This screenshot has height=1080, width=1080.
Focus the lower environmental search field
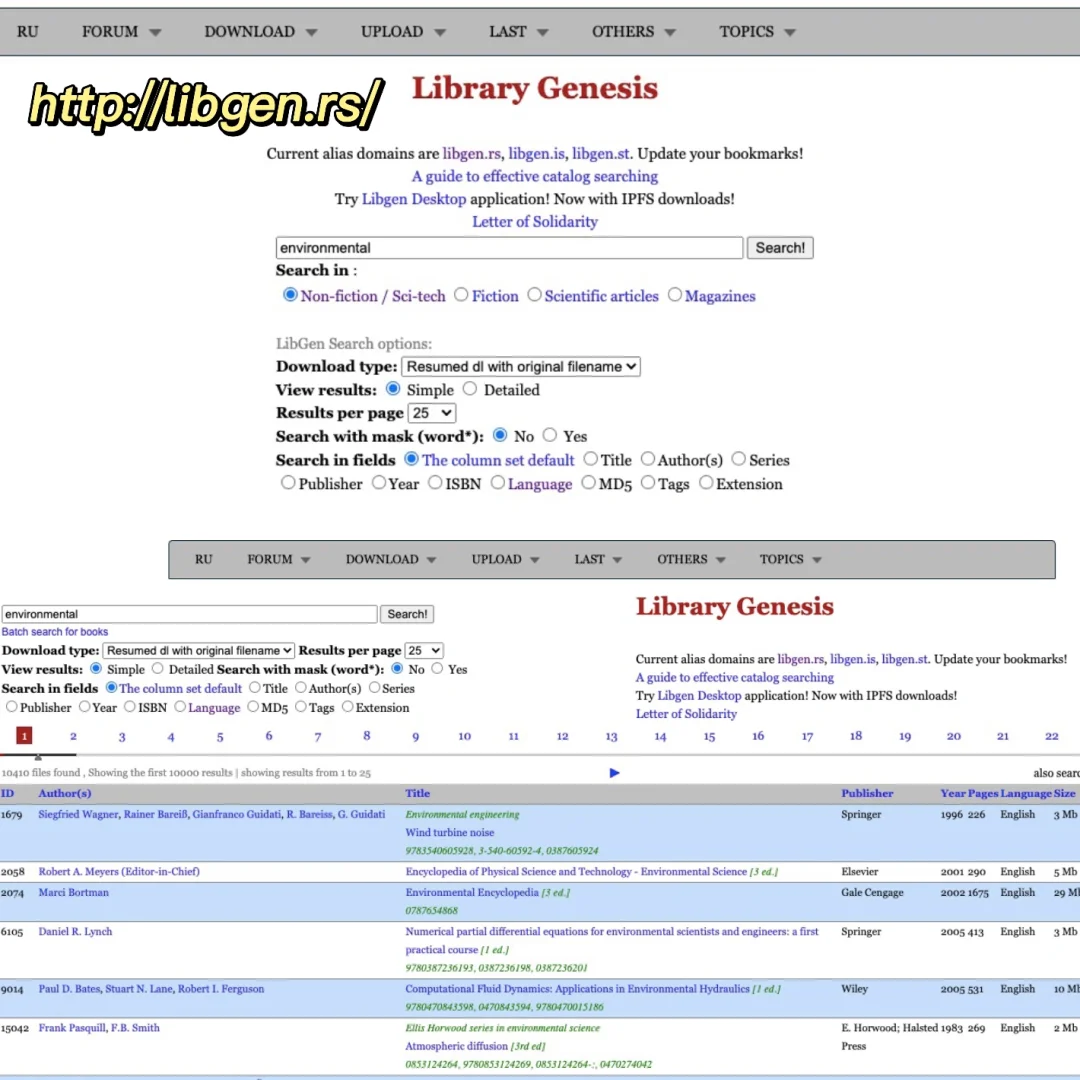[189, 614]
